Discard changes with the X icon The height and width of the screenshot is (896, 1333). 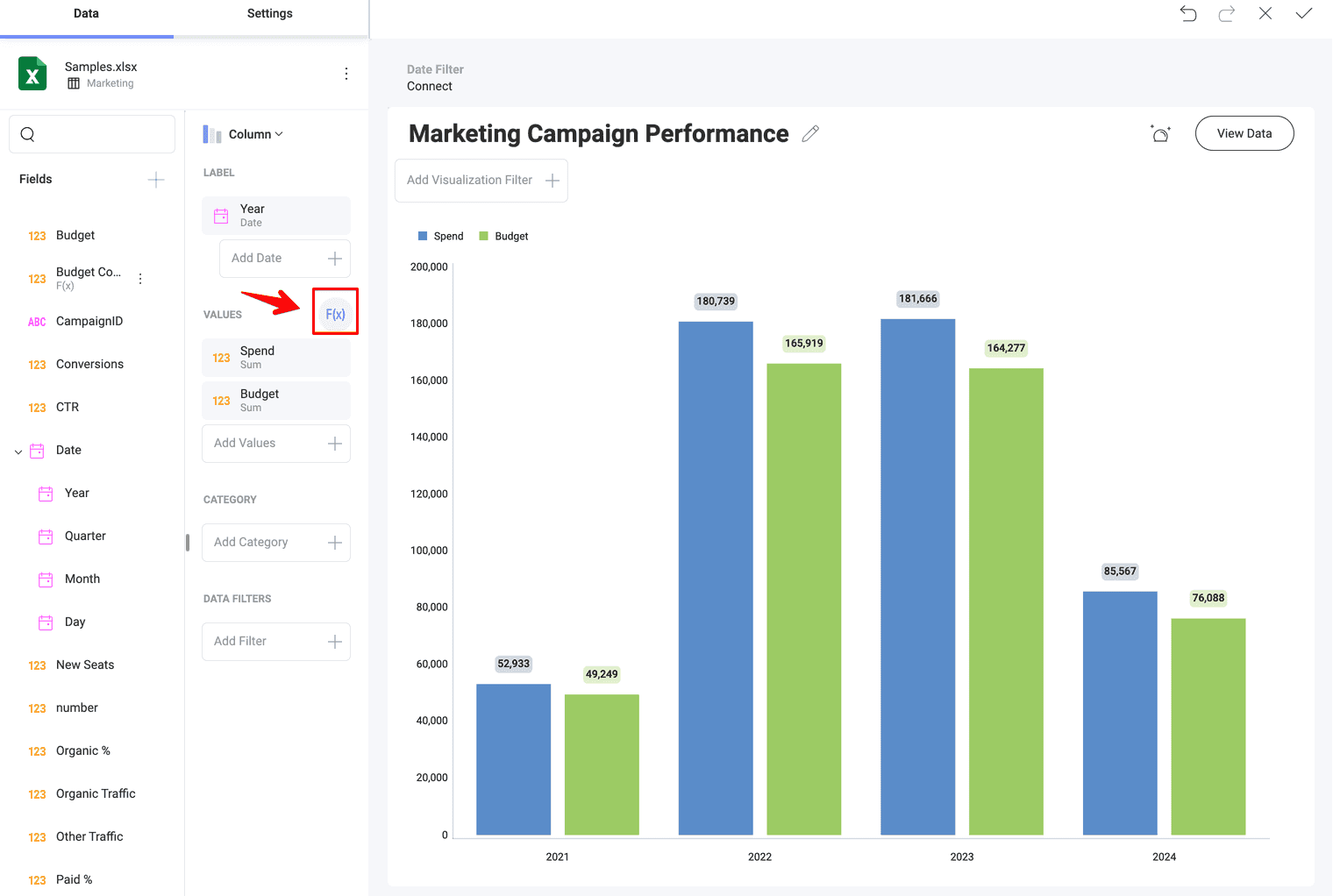tap(1265, 13)
